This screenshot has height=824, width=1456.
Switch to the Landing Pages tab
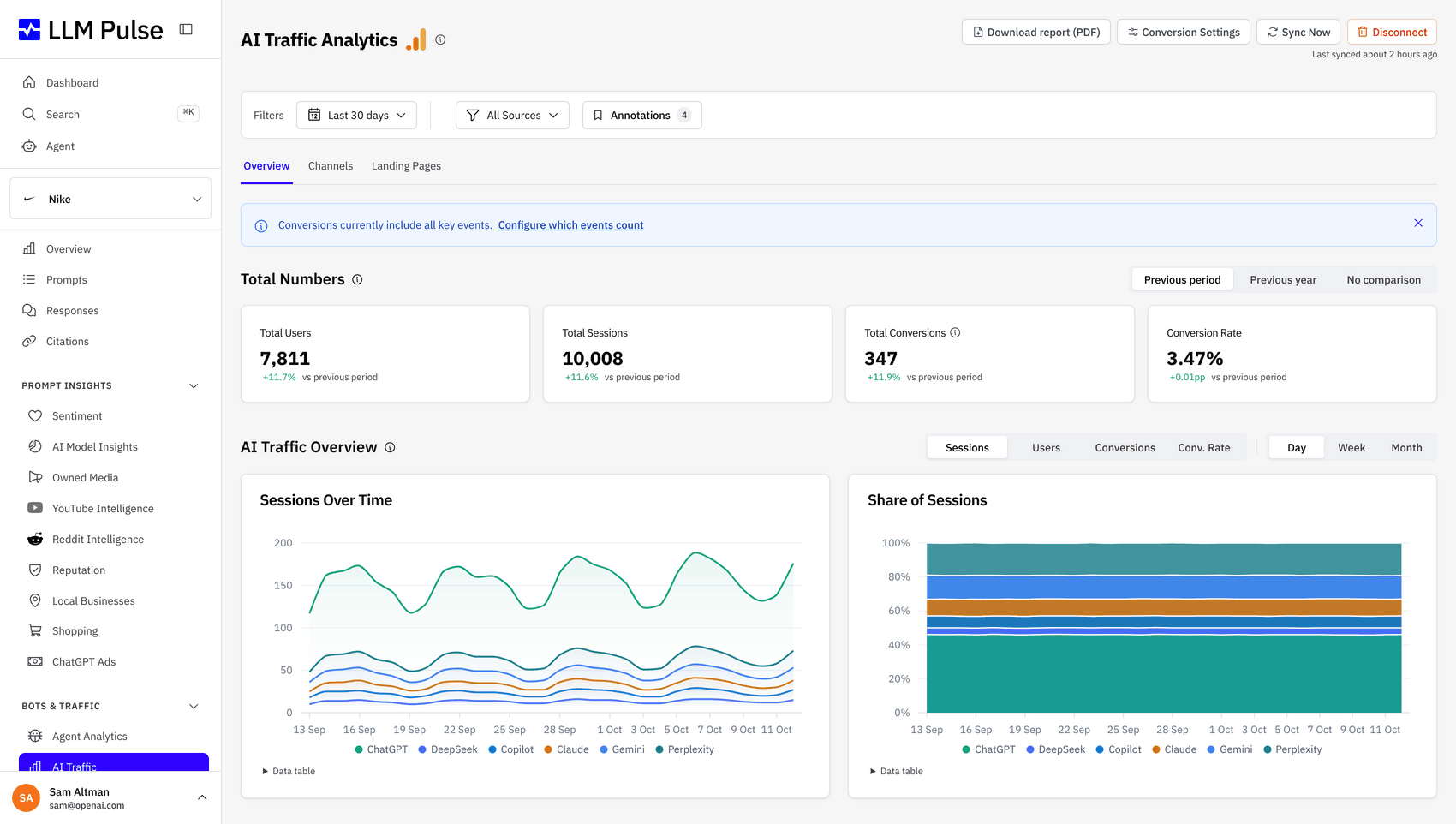point(406,166)
